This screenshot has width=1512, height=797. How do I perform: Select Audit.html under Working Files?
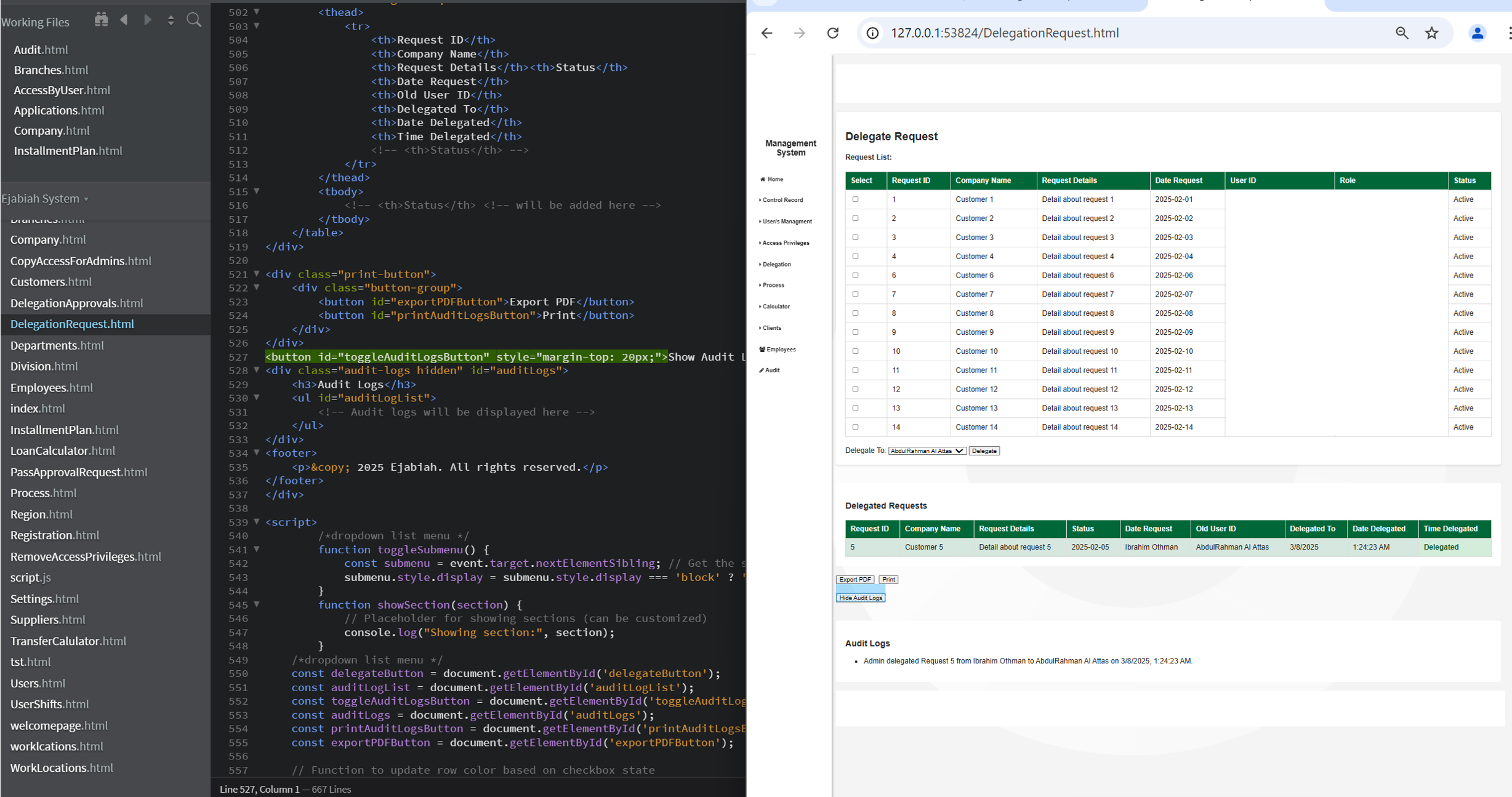click(x=41, y=49)
